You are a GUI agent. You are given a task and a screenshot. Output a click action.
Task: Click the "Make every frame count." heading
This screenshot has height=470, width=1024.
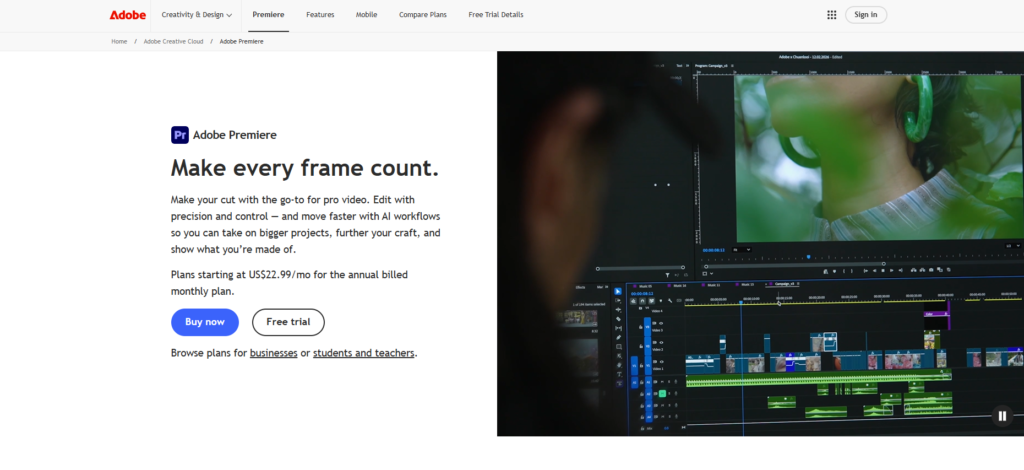click(x=304, y=168)
